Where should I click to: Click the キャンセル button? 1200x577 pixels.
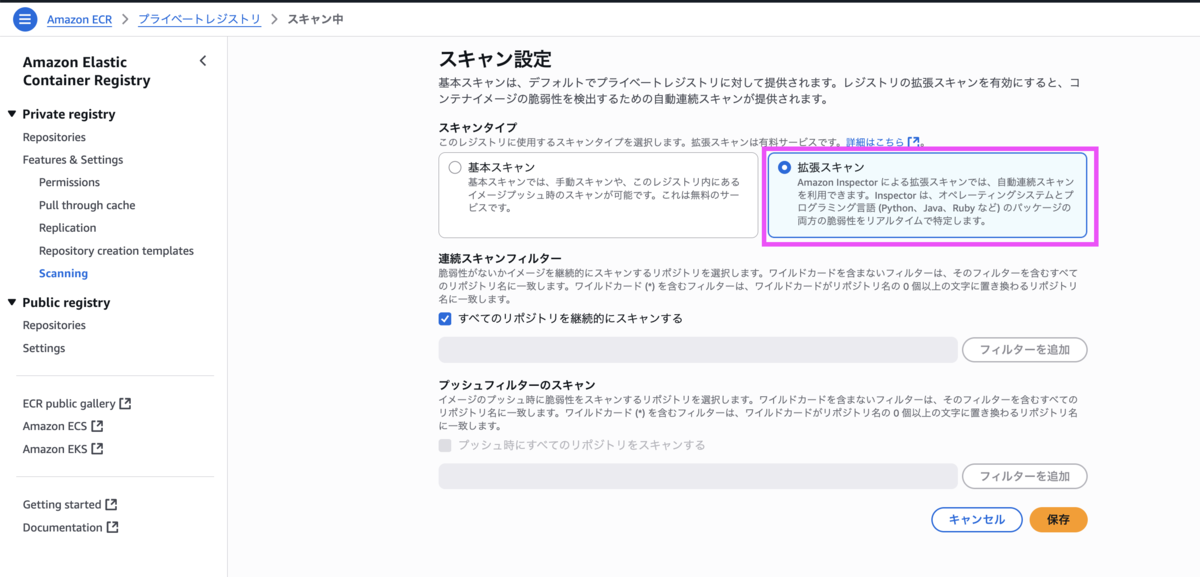977,520
